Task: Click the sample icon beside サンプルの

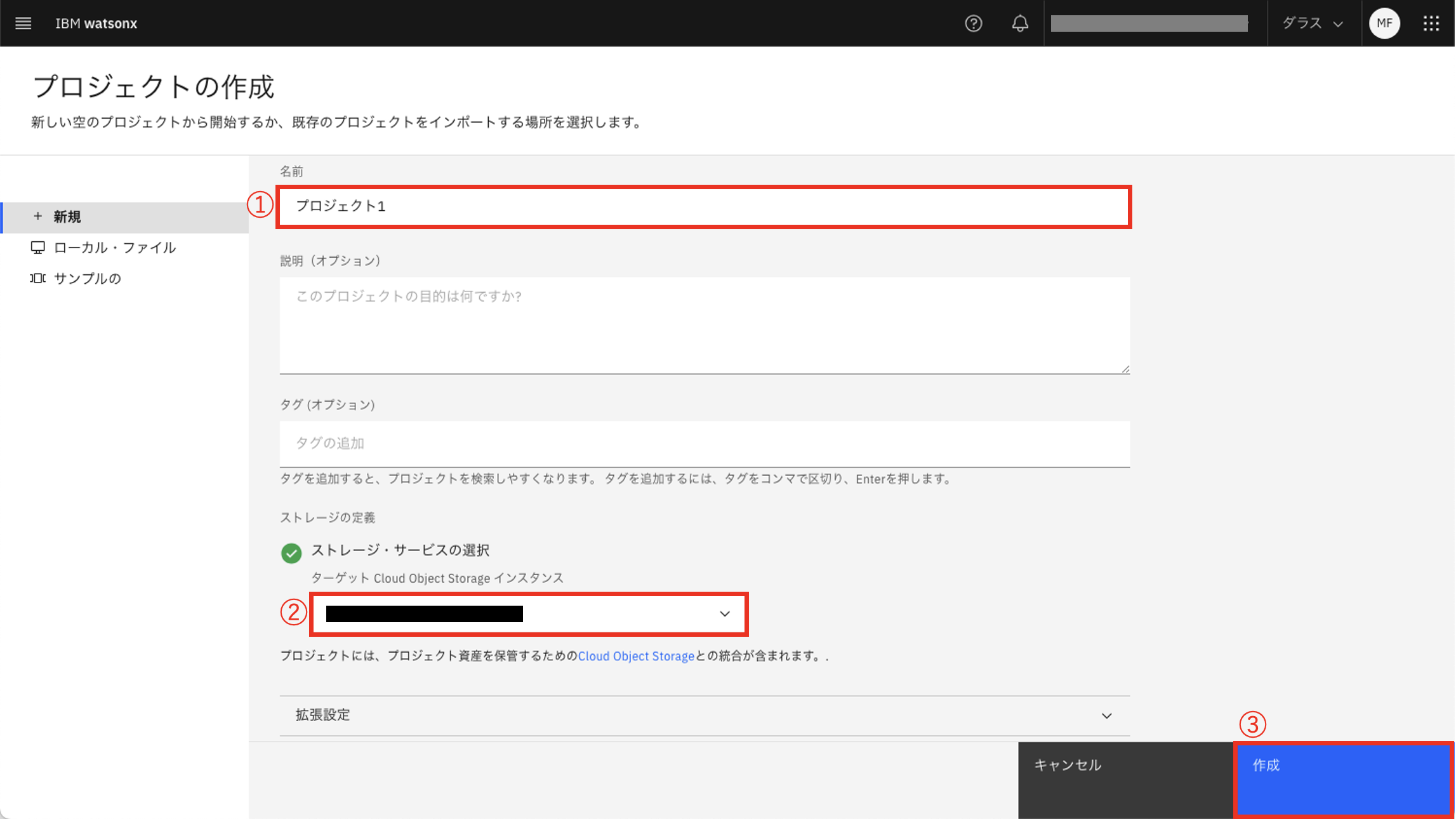Action: pyautogui.click(x=37, y=278)
